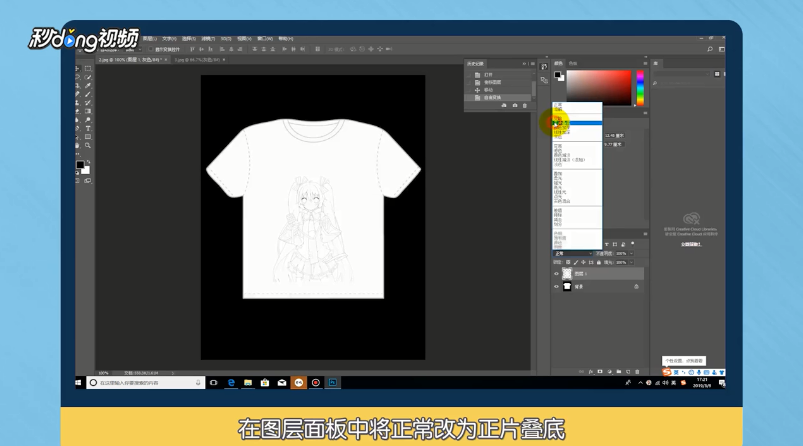Viewport: 803px width, 446px height.
Task: Select the Brush tool
Action: tap(88, 94)
